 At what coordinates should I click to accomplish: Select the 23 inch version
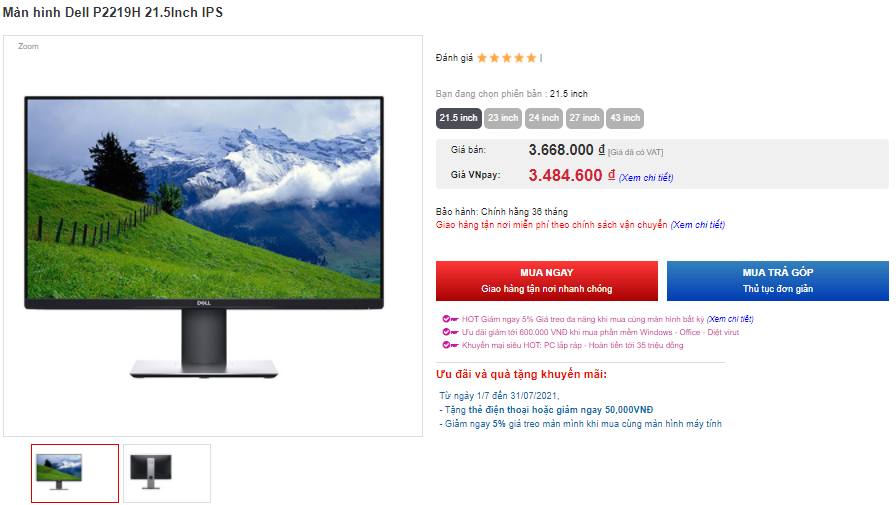[x=503, y=118]
